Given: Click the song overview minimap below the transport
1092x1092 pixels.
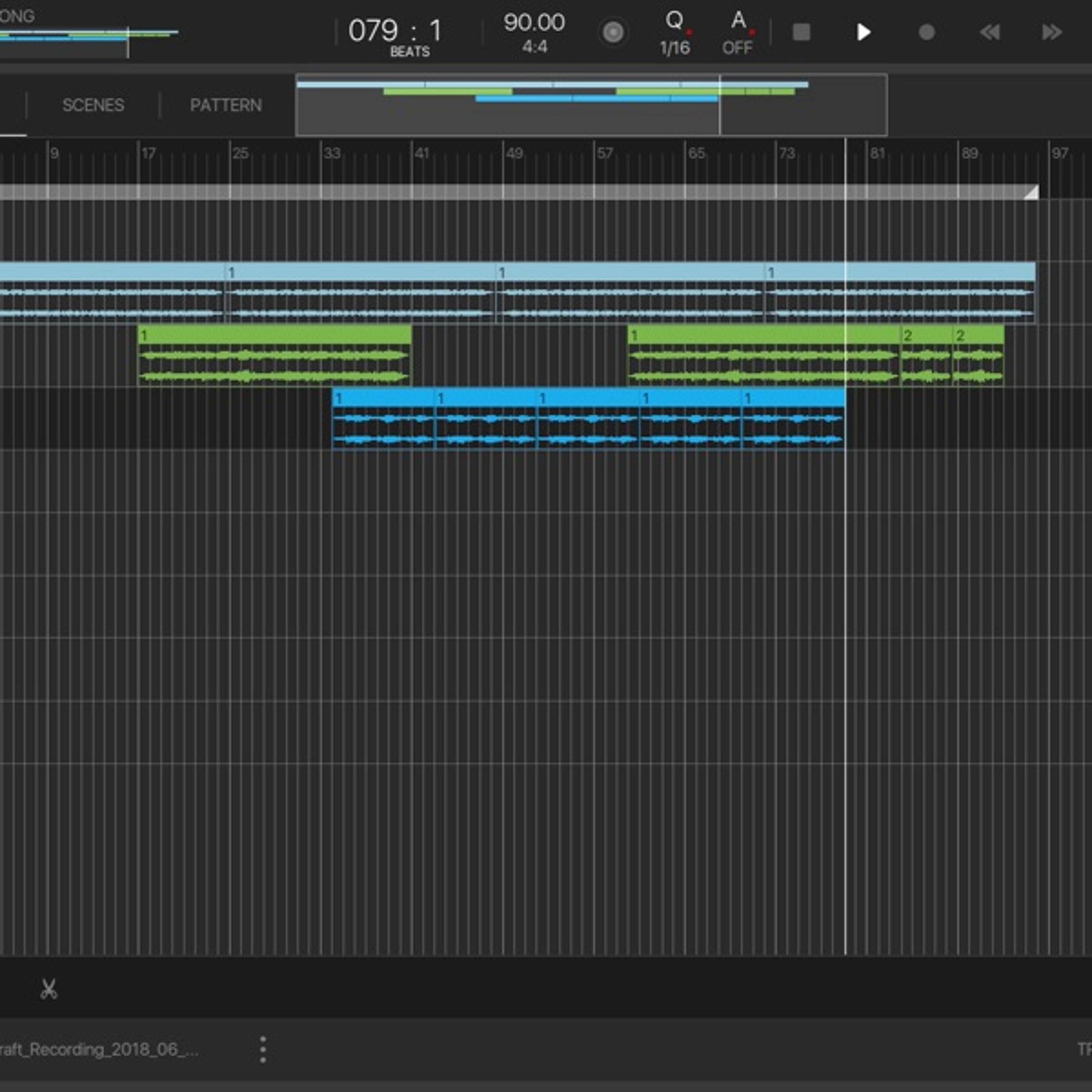Looking at the screenshot, I should point(591,104).
